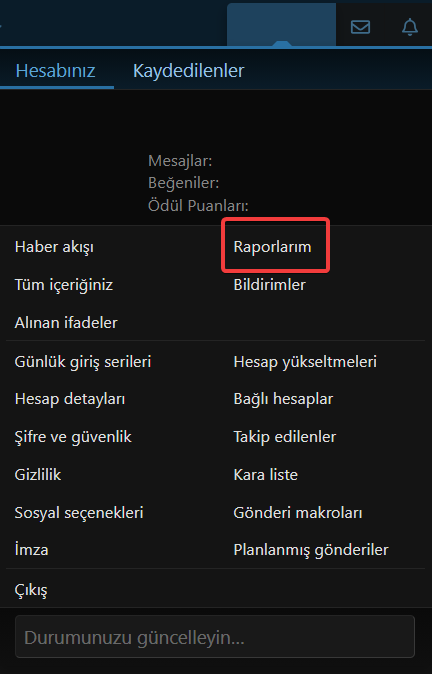
Task: View Planlanmış gönderiler
Action: coord(311,550)
